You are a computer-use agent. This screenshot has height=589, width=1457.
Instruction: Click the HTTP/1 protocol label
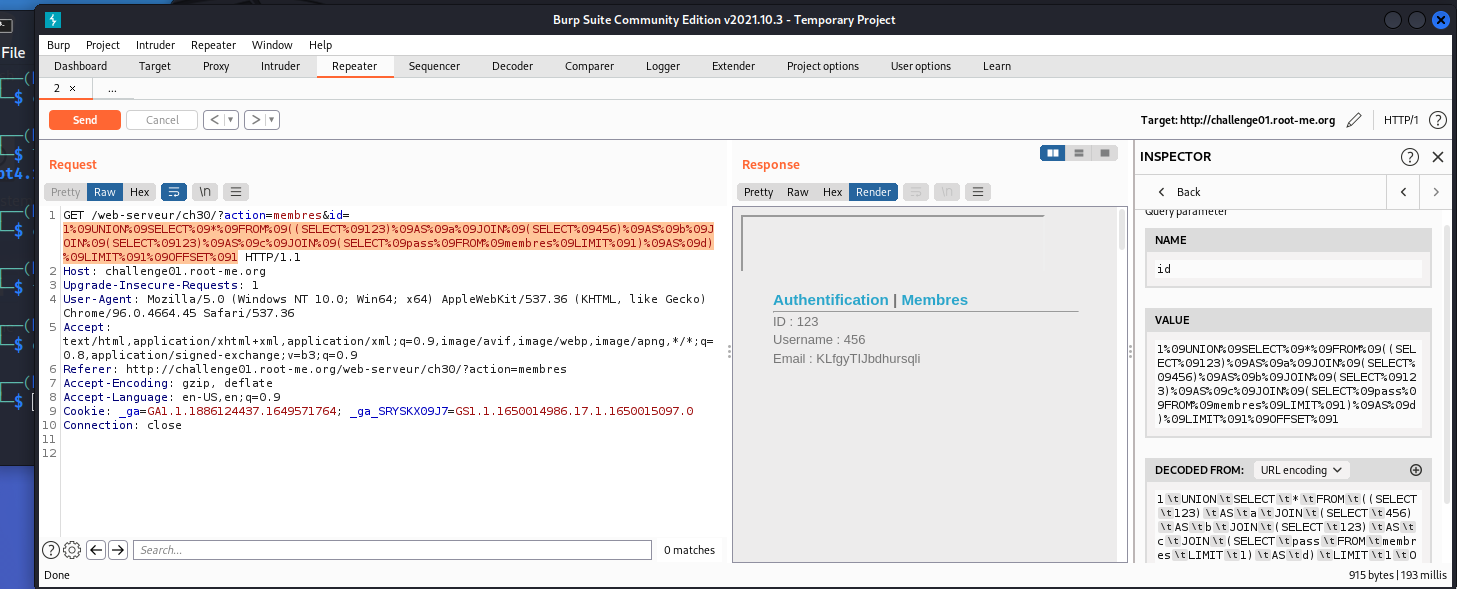pos(1400,120)
